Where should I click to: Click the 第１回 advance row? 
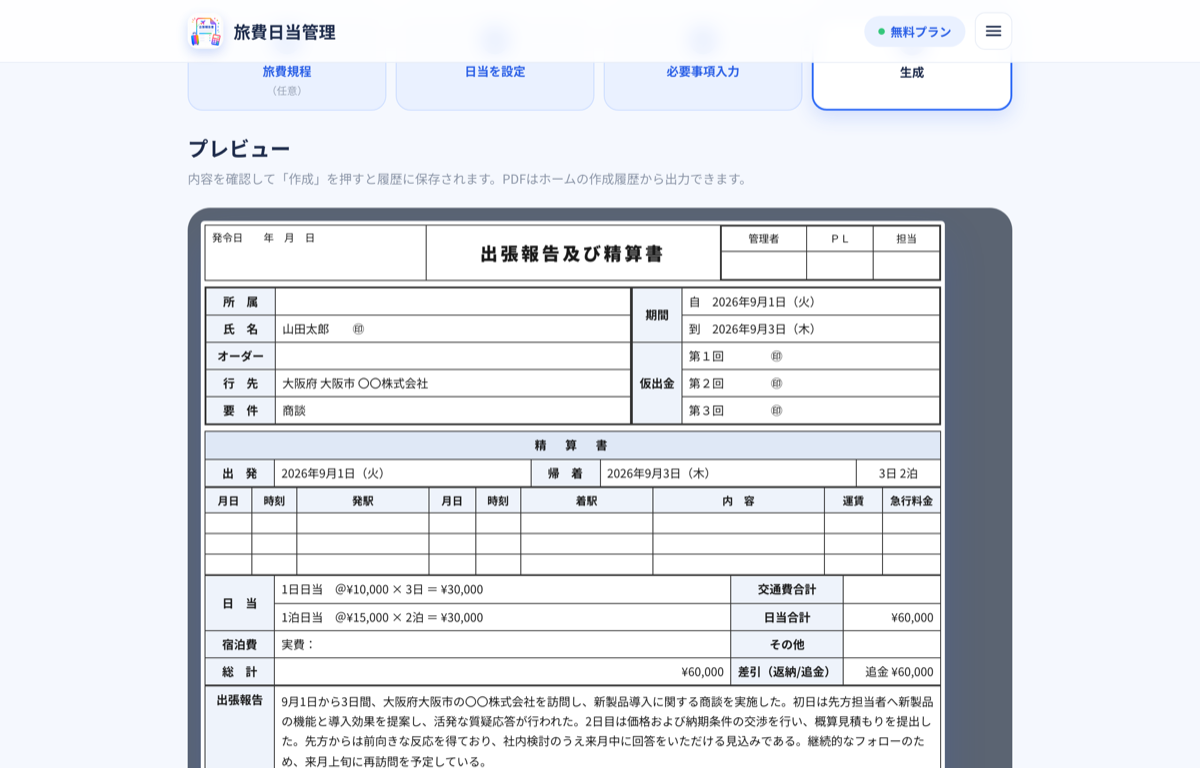click(x=811, y=356)
